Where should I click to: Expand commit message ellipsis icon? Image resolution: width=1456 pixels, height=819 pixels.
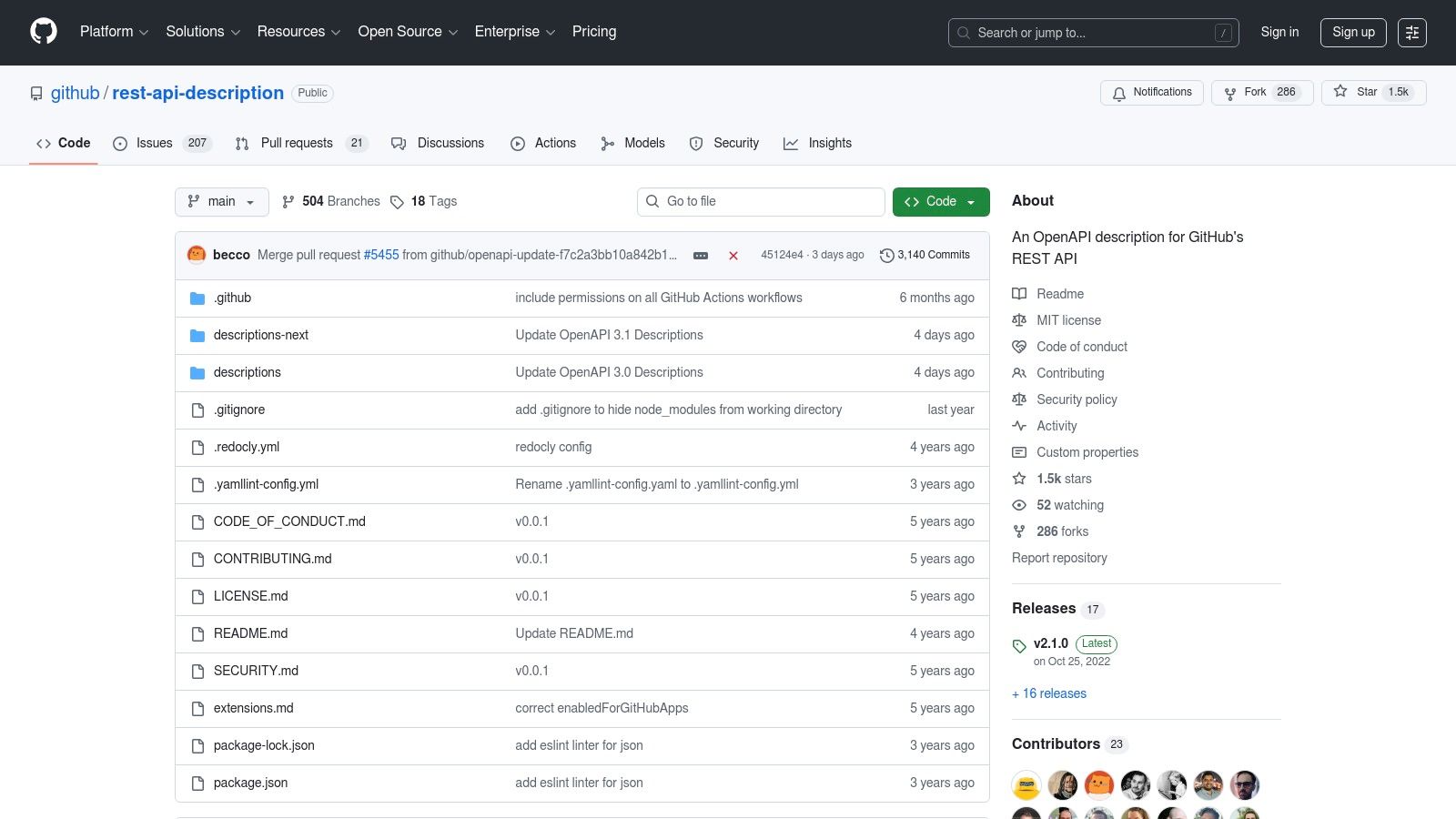(x=700, y=256)
